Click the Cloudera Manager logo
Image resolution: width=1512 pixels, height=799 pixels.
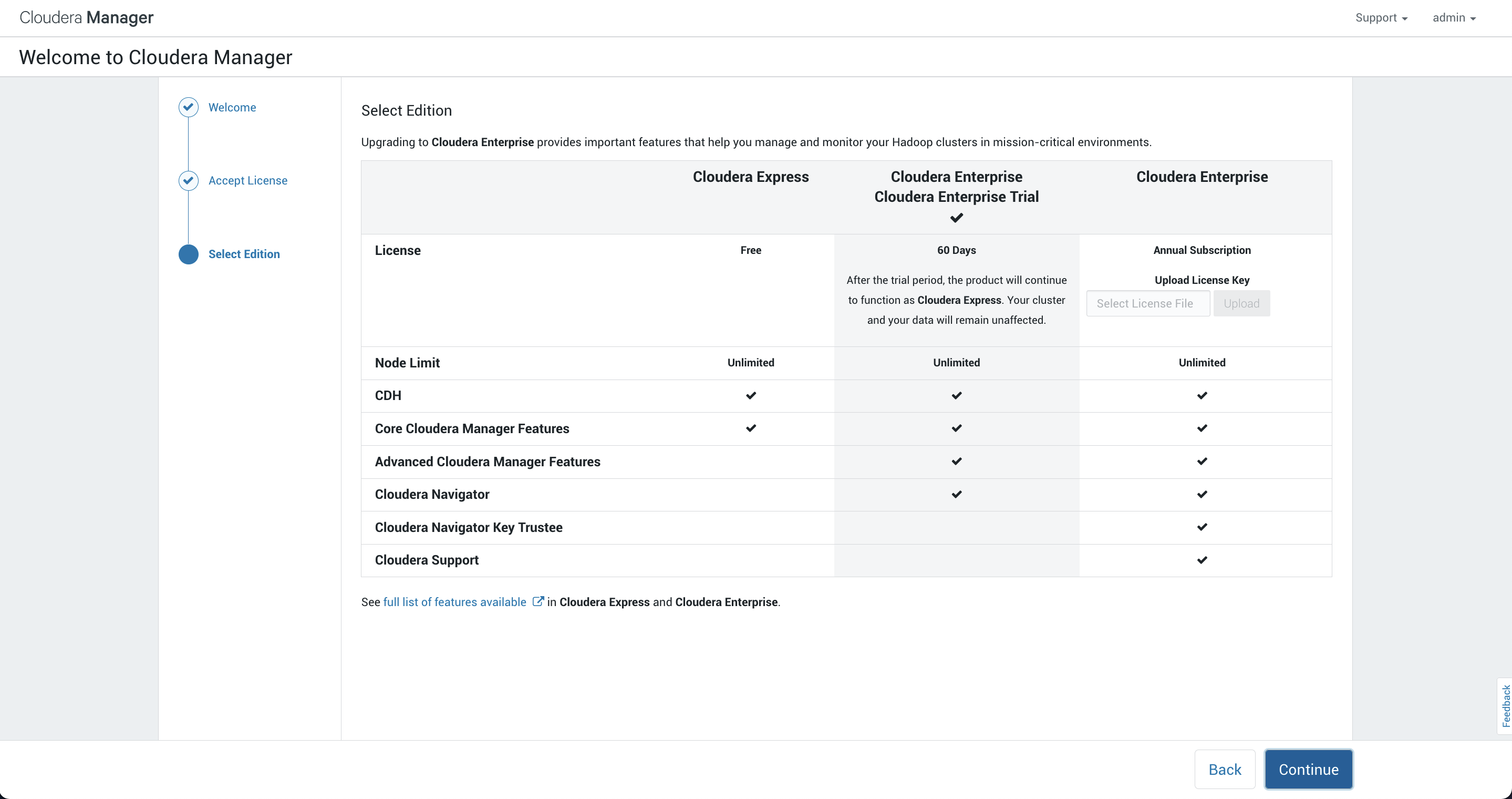pos(86,18)
